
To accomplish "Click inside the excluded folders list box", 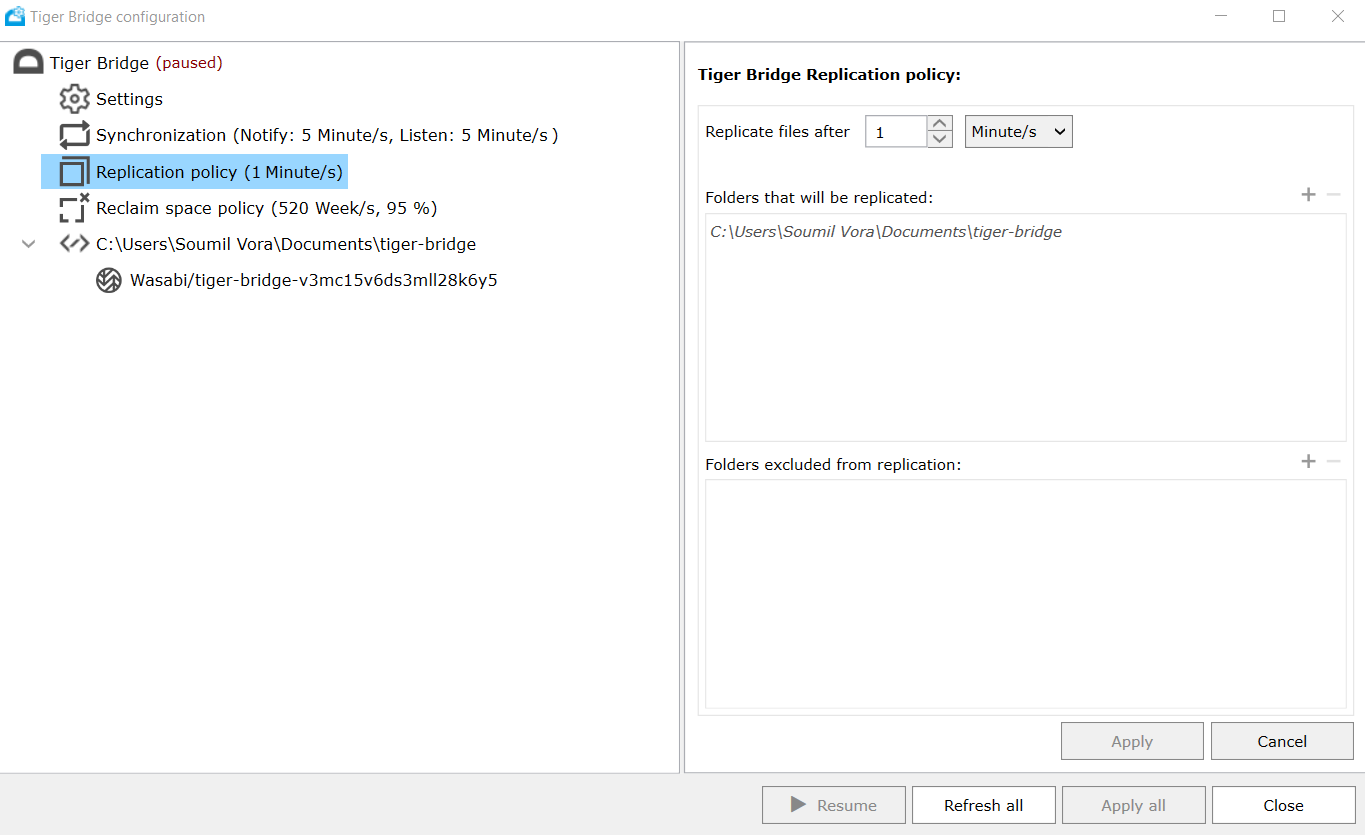I will [x=1026, y=594].
